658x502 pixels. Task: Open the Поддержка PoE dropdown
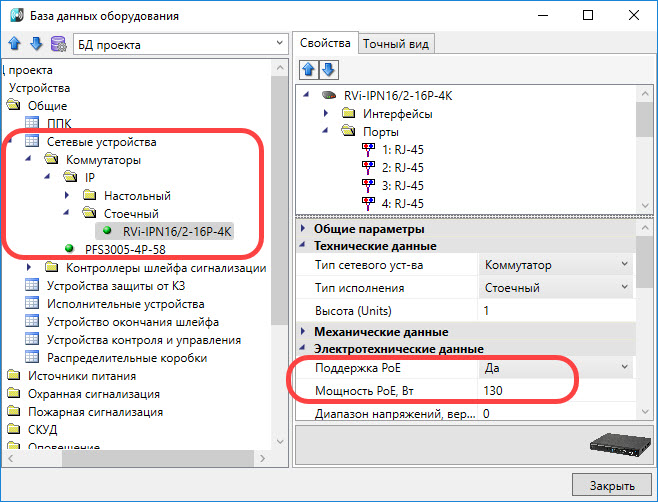point(556,368)
